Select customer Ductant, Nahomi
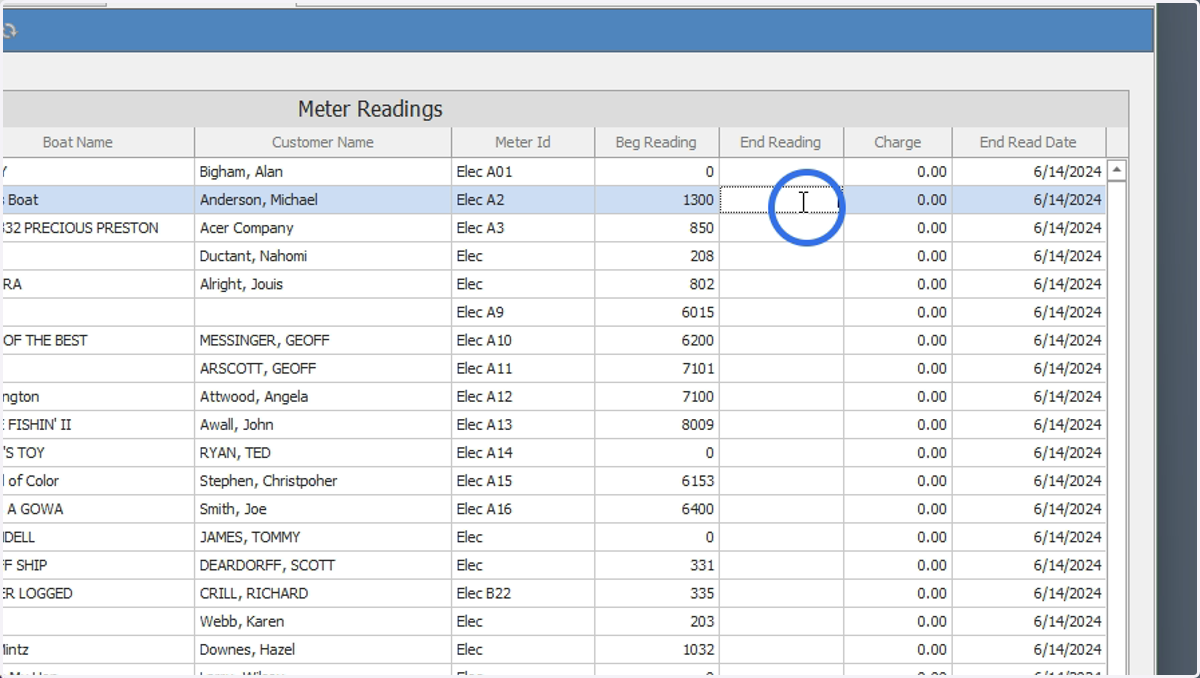Screen dimensions: 1200x678 (x=253, y=256)
